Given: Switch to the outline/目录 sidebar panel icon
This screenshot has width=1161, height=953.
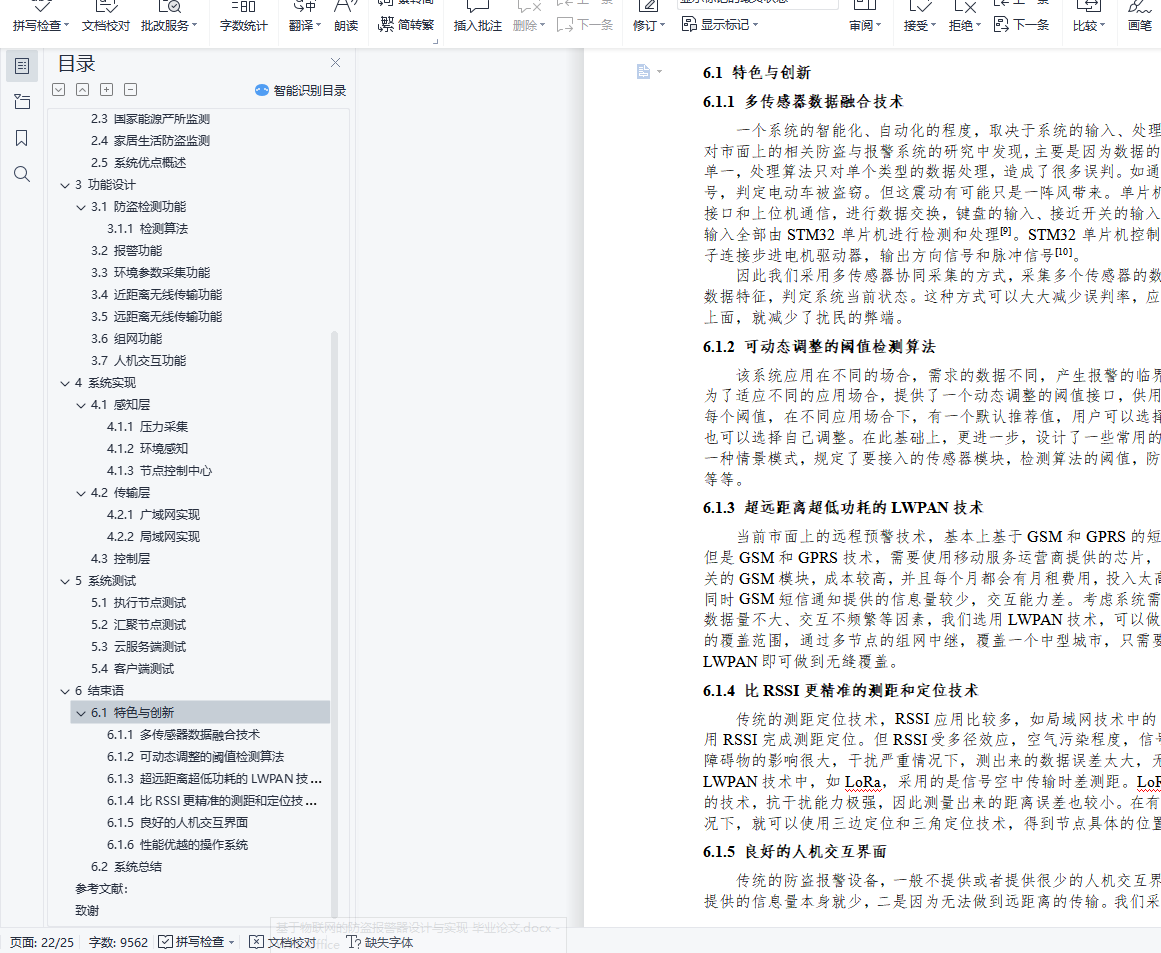Looking at the screenshot, I should pyautogui.click(x=22, y=66).
